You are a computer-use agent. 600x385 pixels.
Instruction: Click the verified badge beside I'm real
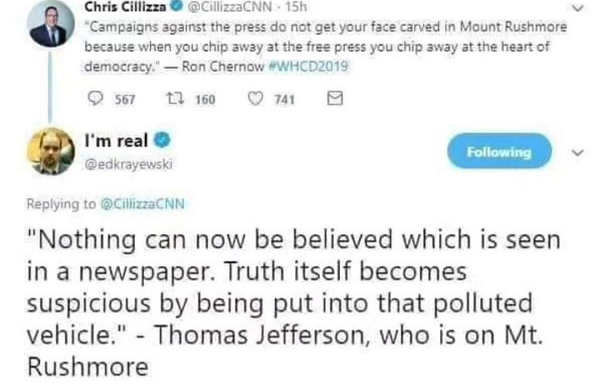pyautogui.click(x=162, y=140)
